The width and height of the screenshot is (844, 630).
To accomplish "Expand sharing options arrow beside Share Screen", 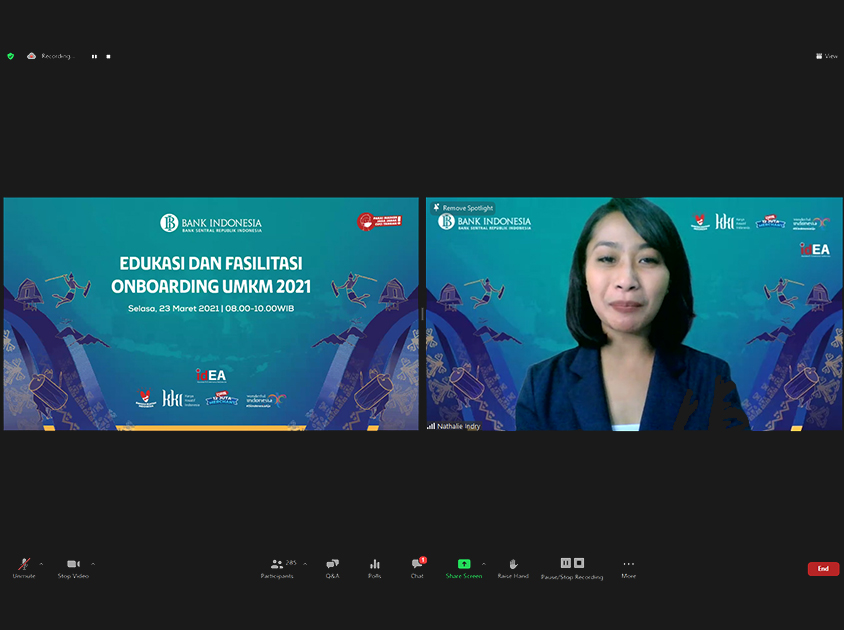I will [x=483, y=564].
